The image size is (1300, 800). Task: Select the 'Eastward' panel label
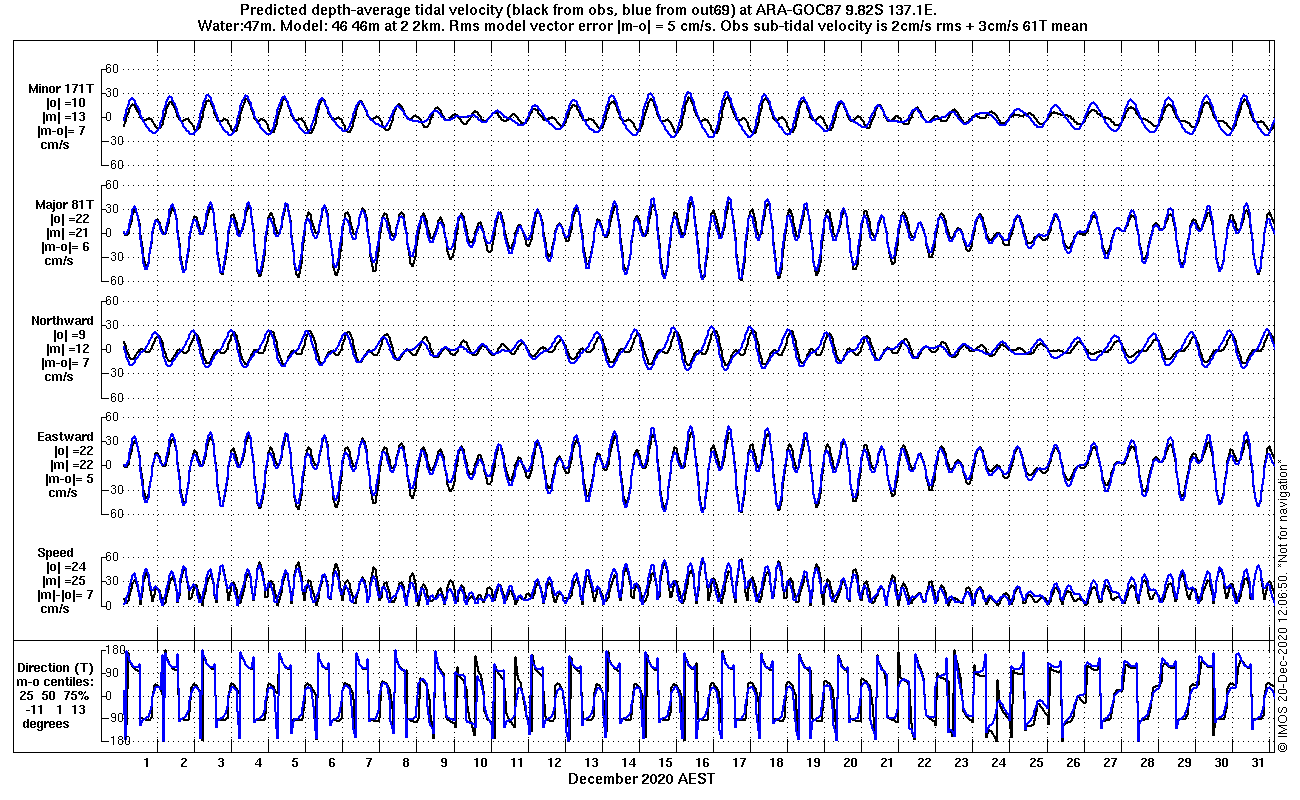pos(66,437)
